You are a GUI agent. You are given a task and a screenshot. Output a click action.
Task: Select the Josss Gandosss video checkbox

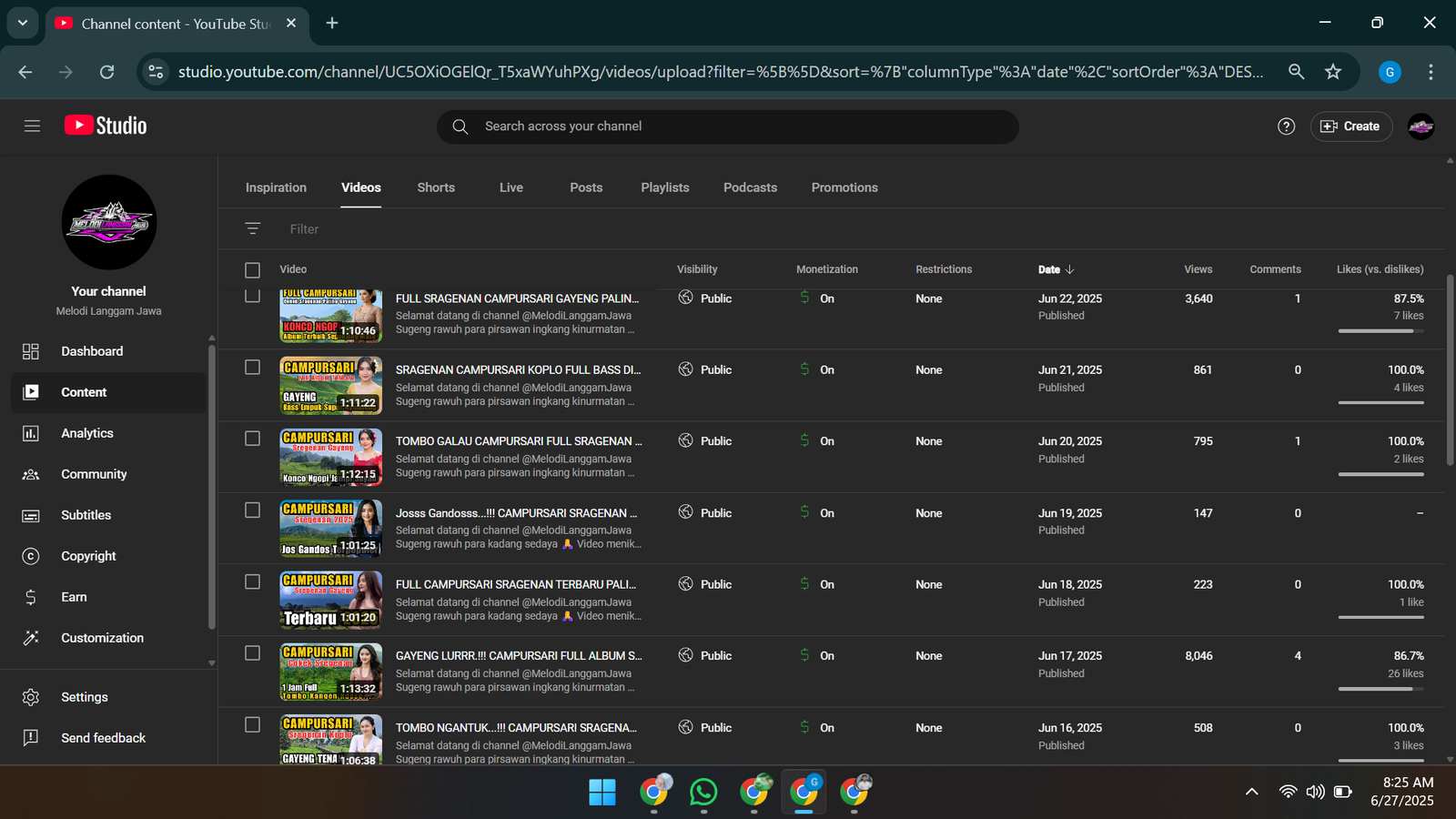point(252,511)
